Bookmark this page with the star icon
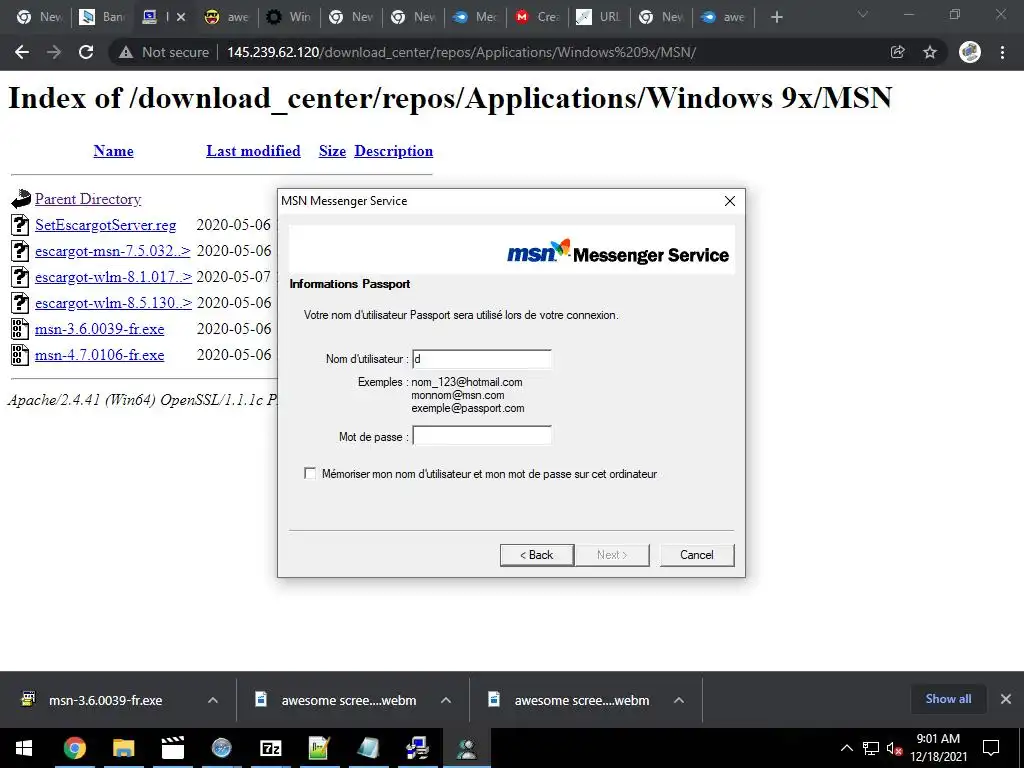The width and height of the screenshot is (1024, 768). tap(930, 52)
